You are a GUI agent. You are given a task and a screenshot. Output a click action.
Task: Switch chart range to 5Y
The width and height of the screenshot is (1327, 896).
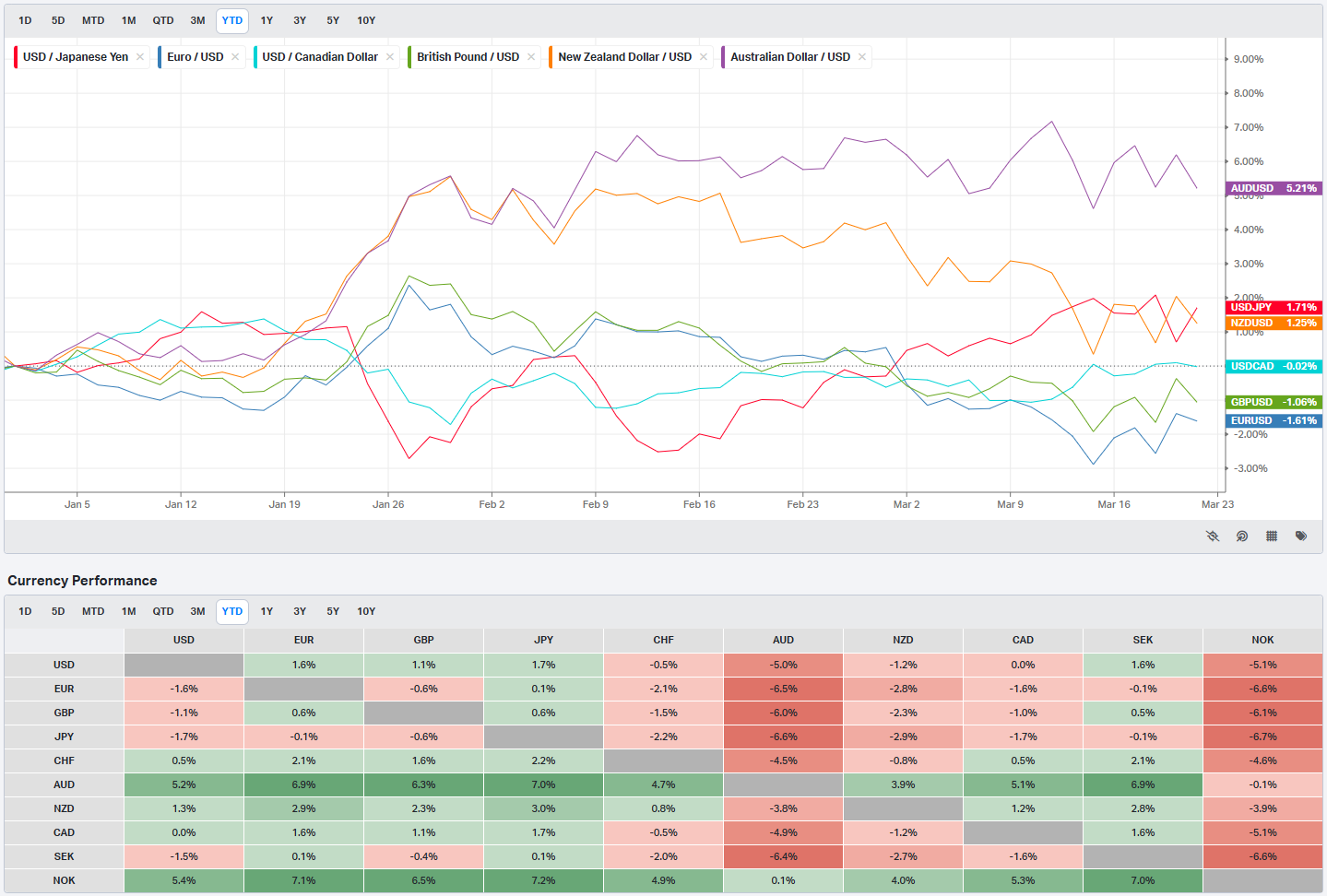(333, 20)
